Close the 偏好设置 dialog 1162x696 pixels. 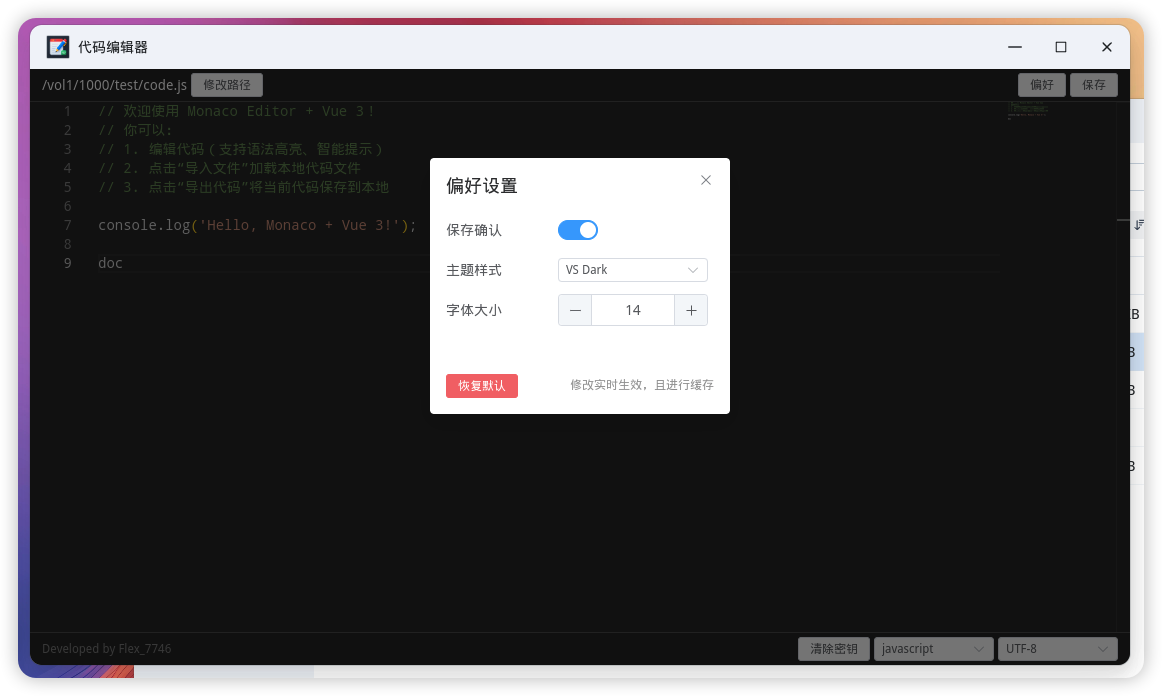pyautogui.click(x=706, y=180)
